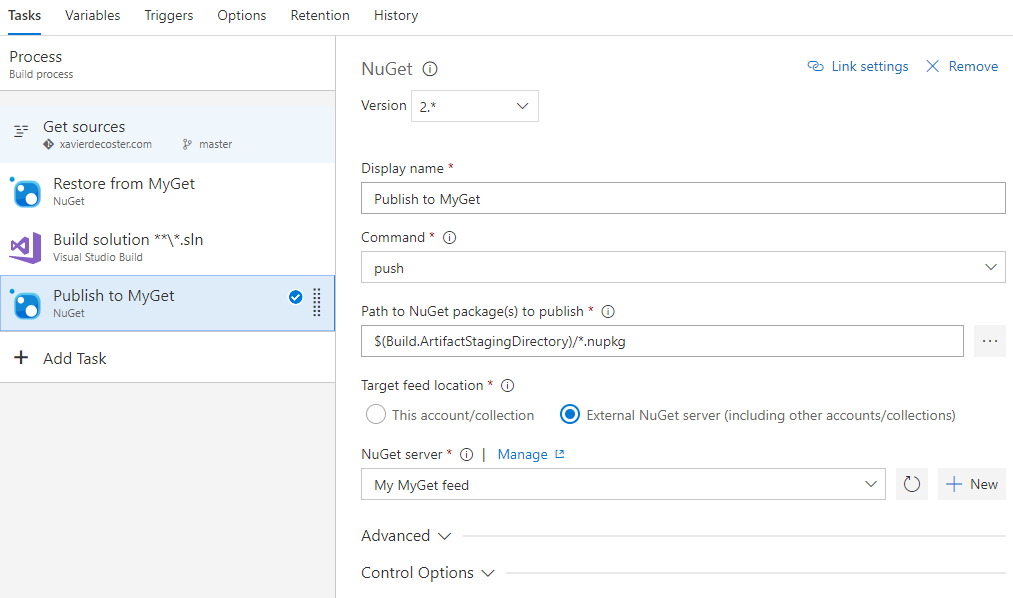The image size is (1013, 598).
Task: Click the Path to NuGet packages input
Action: click(x=662, y=341)
